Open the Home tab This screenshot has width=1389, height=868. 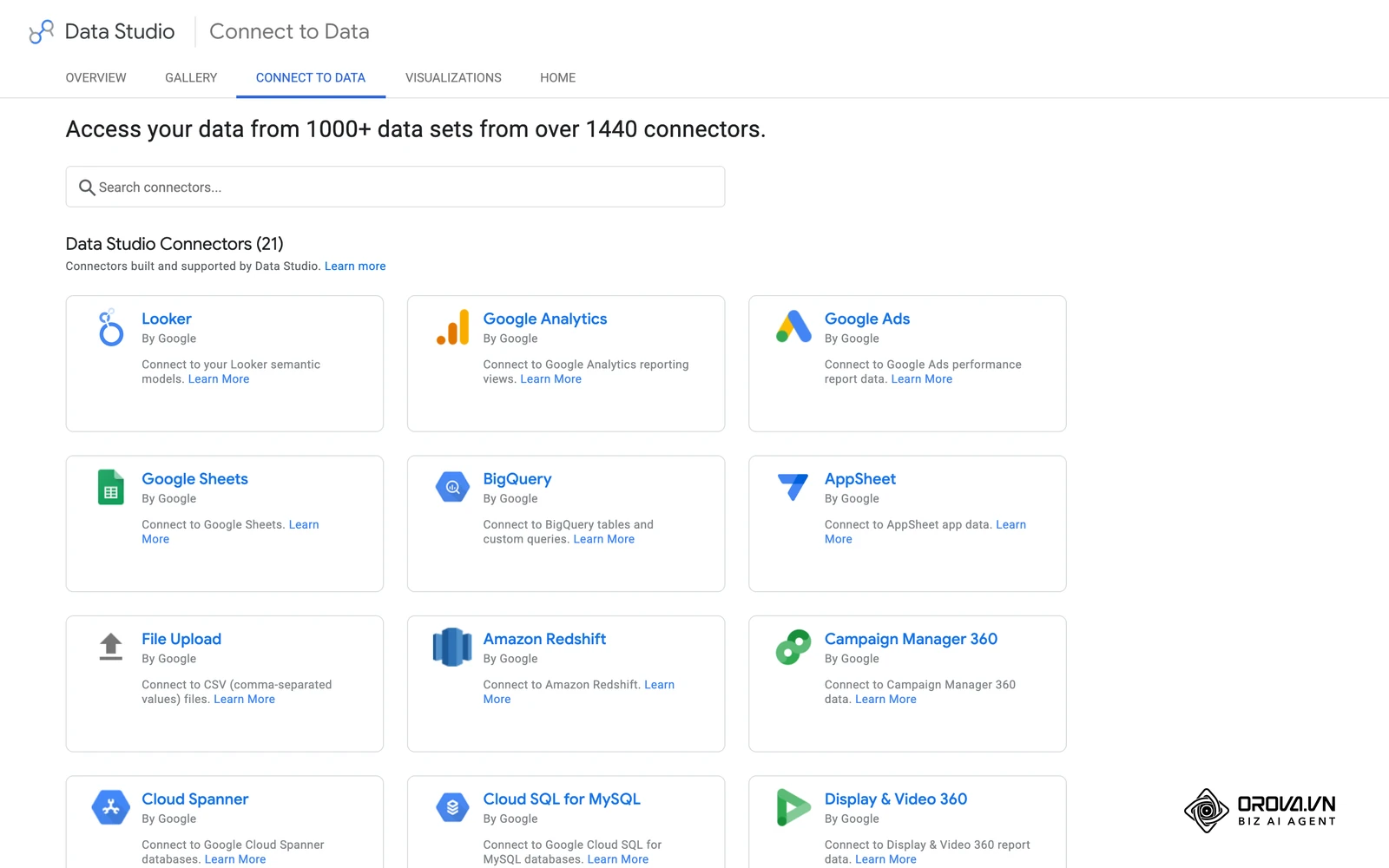point(558,78)
